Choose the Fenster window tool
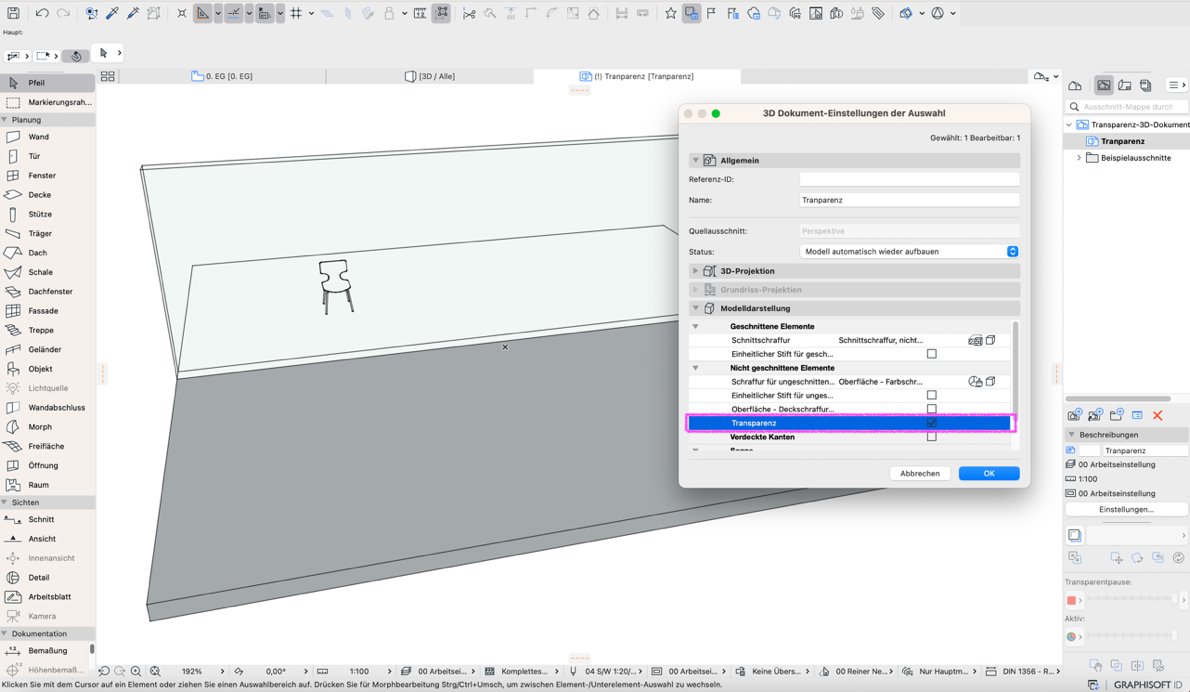Screen dimensions: 1190x692 (x=47, y=175)
